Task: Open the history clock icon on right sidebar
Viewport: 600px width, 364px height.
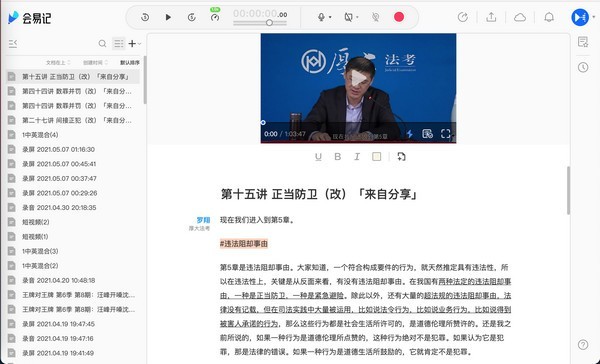Action: pos(583,67)
